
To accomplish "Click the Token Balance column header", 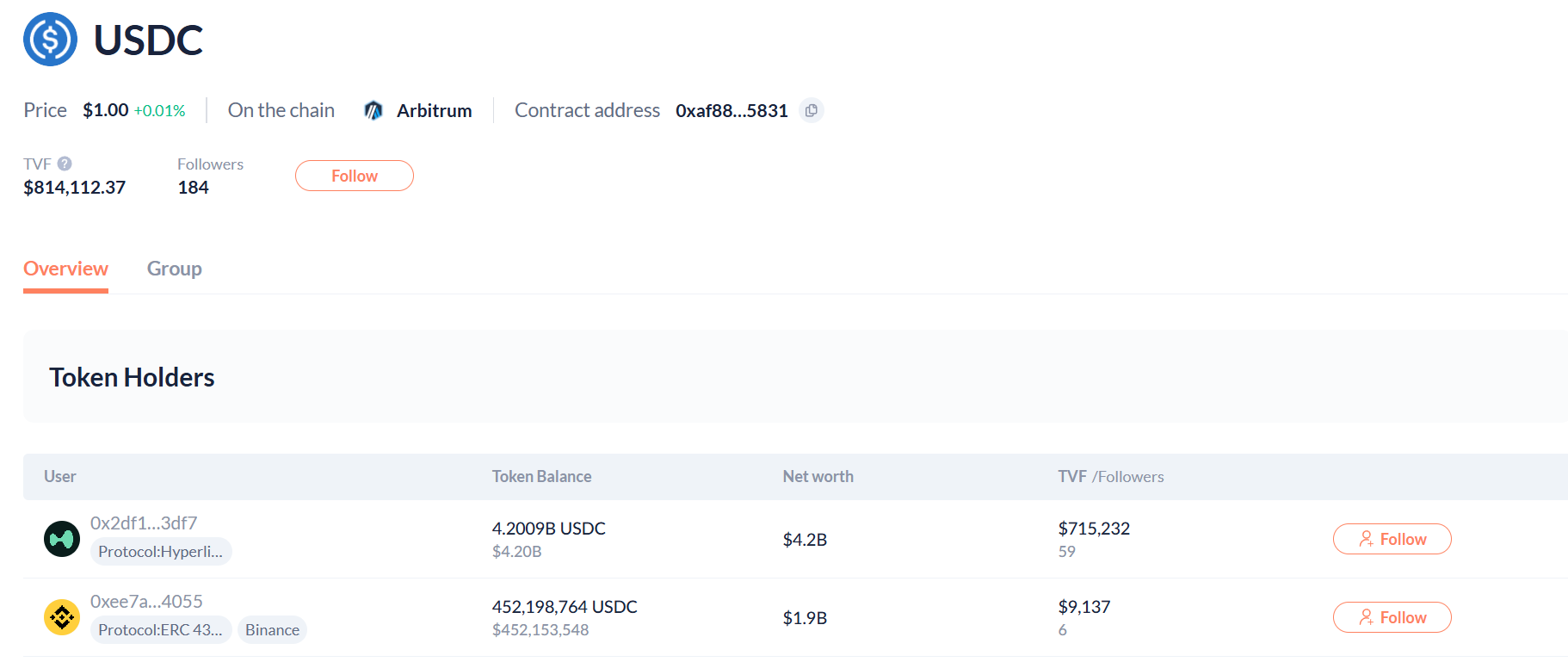I will (541, 477).
